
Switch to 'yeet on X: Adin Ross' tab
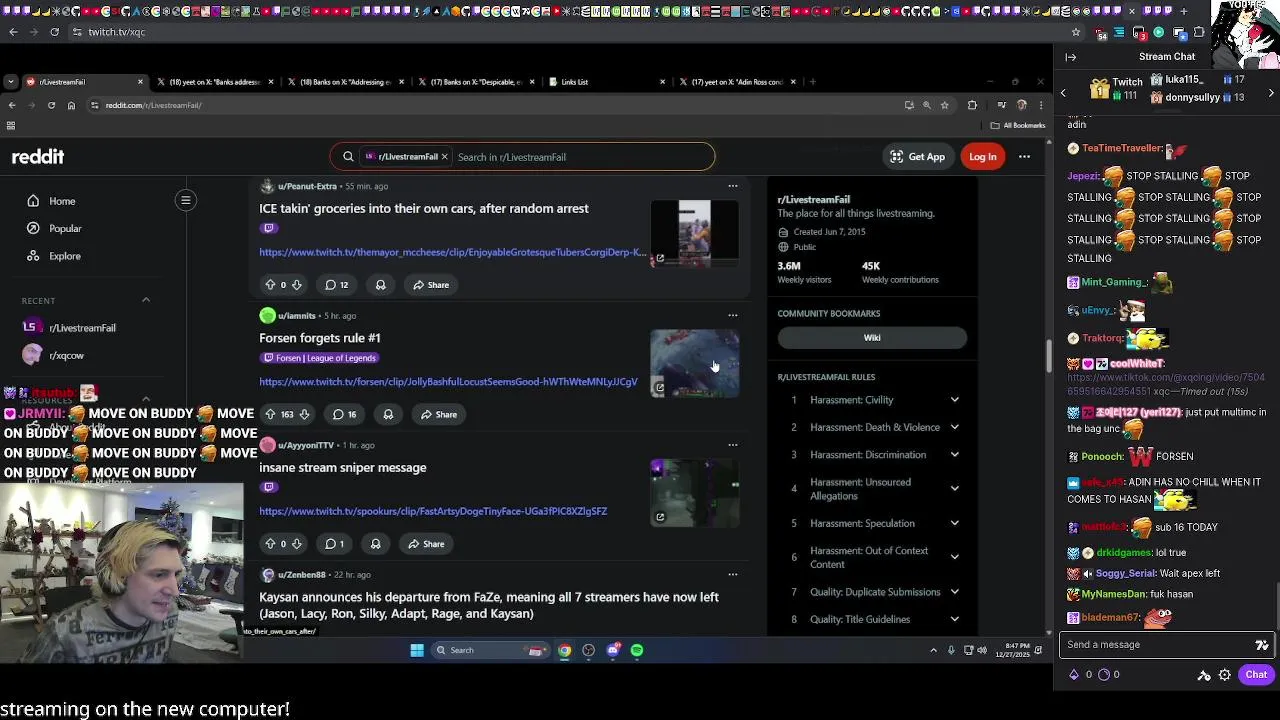[737, 82]
